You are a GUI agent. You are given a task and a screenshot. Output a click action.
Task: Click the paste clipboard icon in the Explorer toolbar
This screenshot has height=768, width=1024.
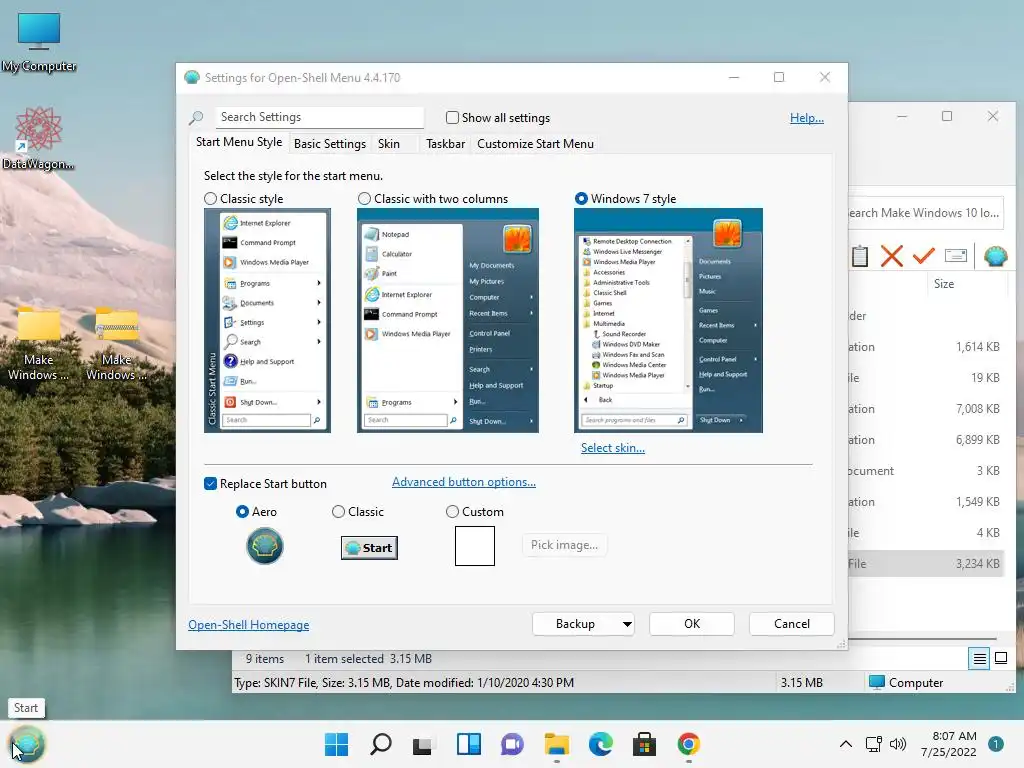(x=860, y=256)
